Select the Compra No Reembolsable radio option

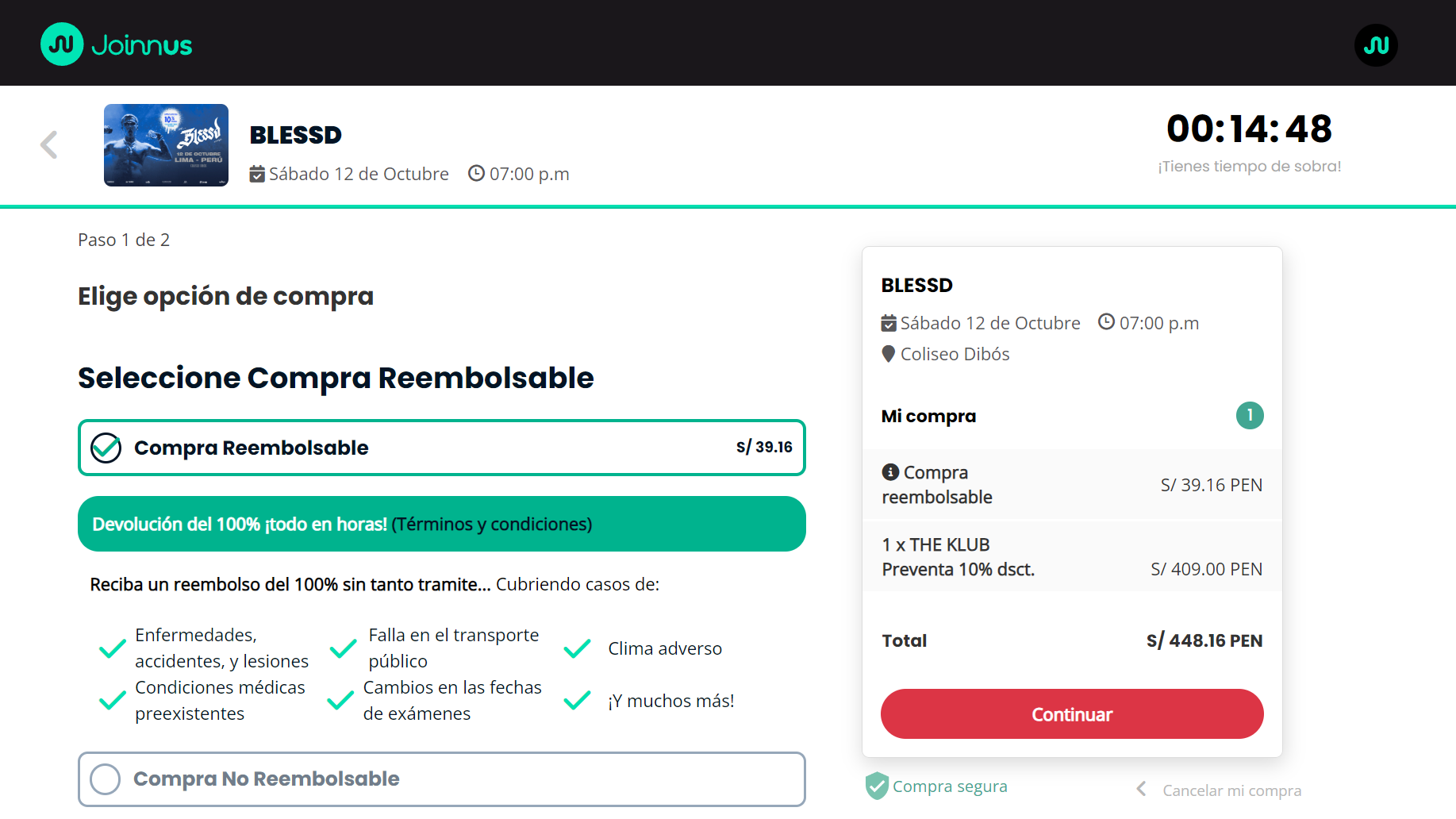point(106,779)
